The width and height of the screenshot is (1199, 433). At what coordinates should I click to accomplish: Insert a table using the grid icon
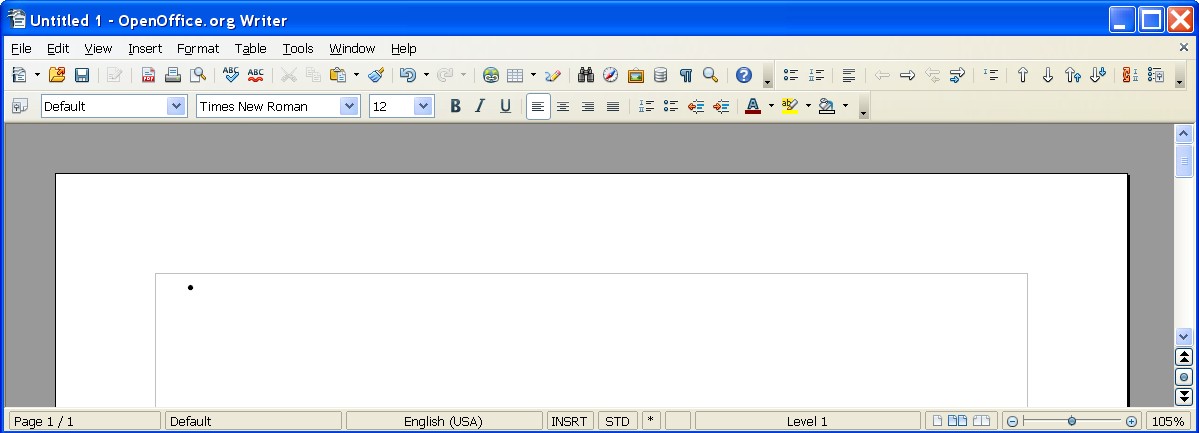coord(515,75)
